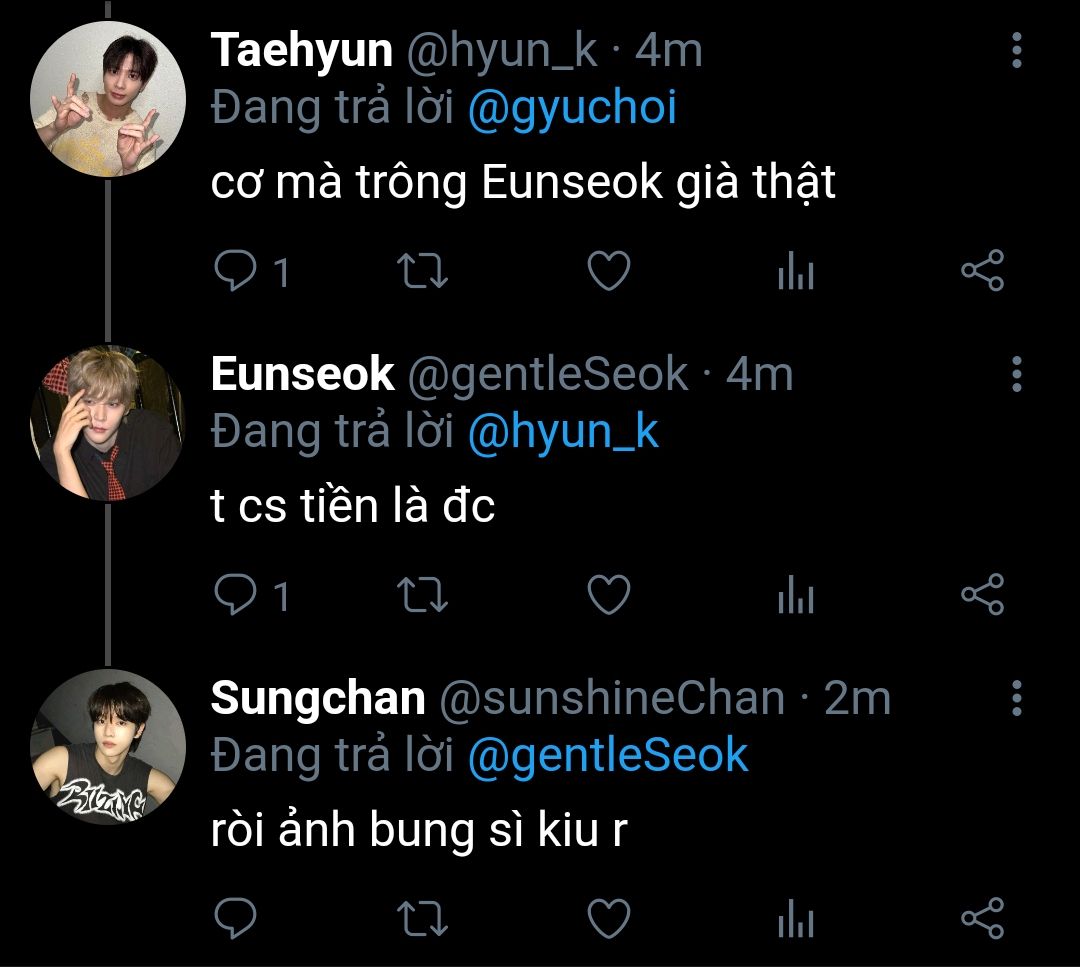Like Sungchan's tweet
This screenshot has height=967, width=1080.
click(608, 918)
